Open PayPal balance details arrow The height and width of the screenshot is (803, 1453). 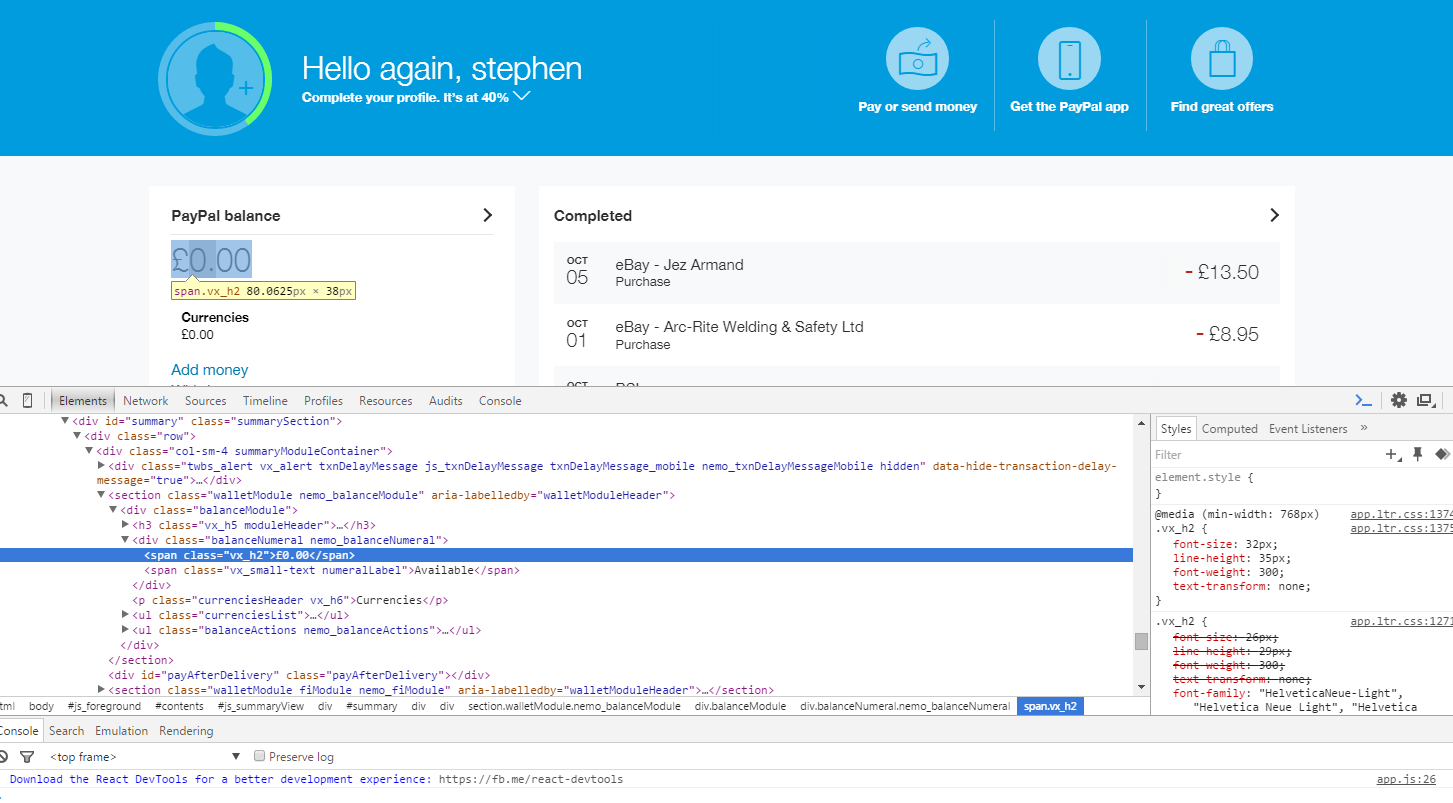488,215
